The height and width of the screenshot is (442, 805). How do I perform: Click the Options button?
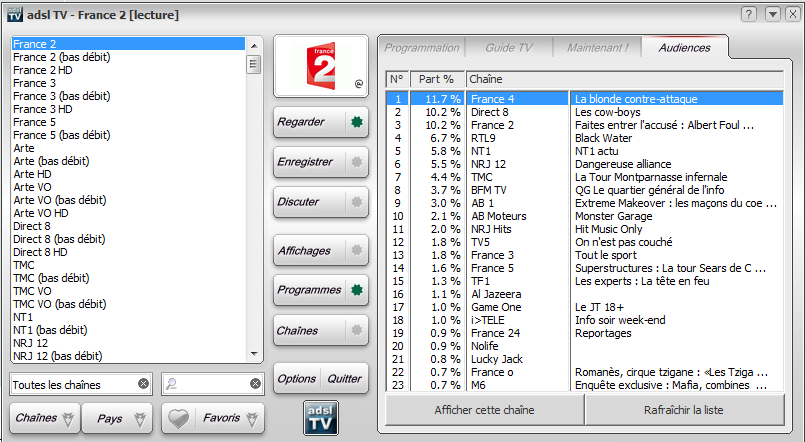297,379
